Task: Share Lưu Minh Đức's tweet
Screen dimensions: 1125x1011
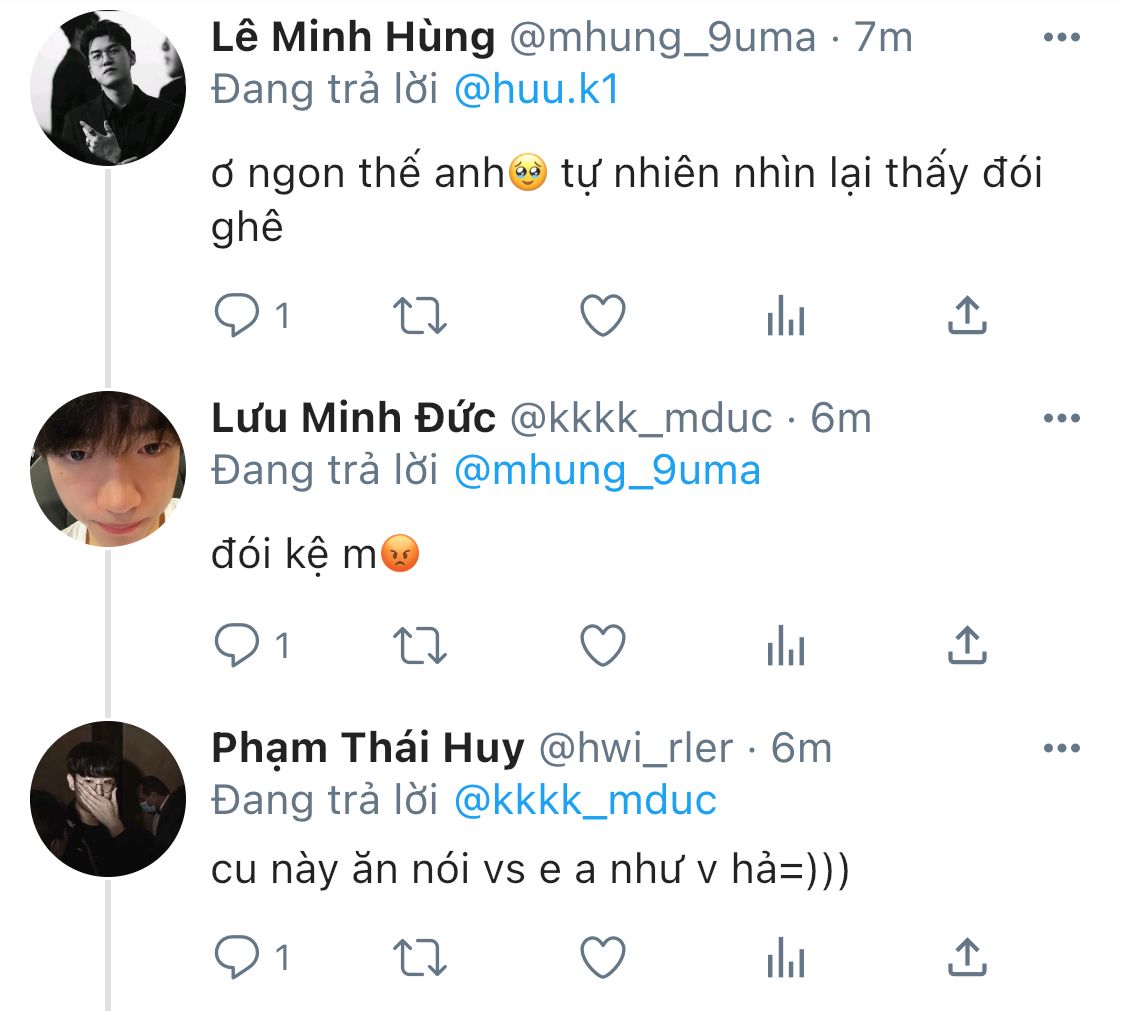Action: pyautogui.click(x=967, y=646)
